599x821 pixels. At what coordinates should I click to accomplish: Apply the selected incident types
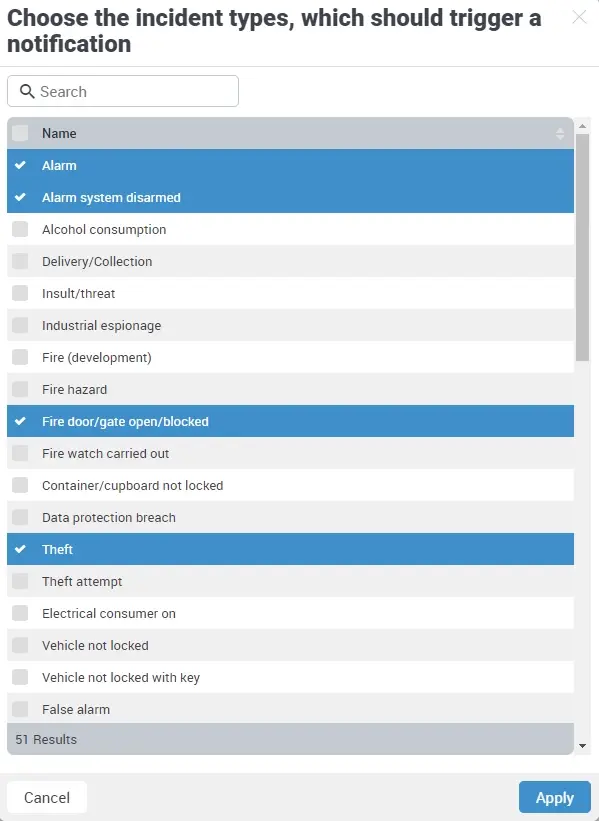554,797
